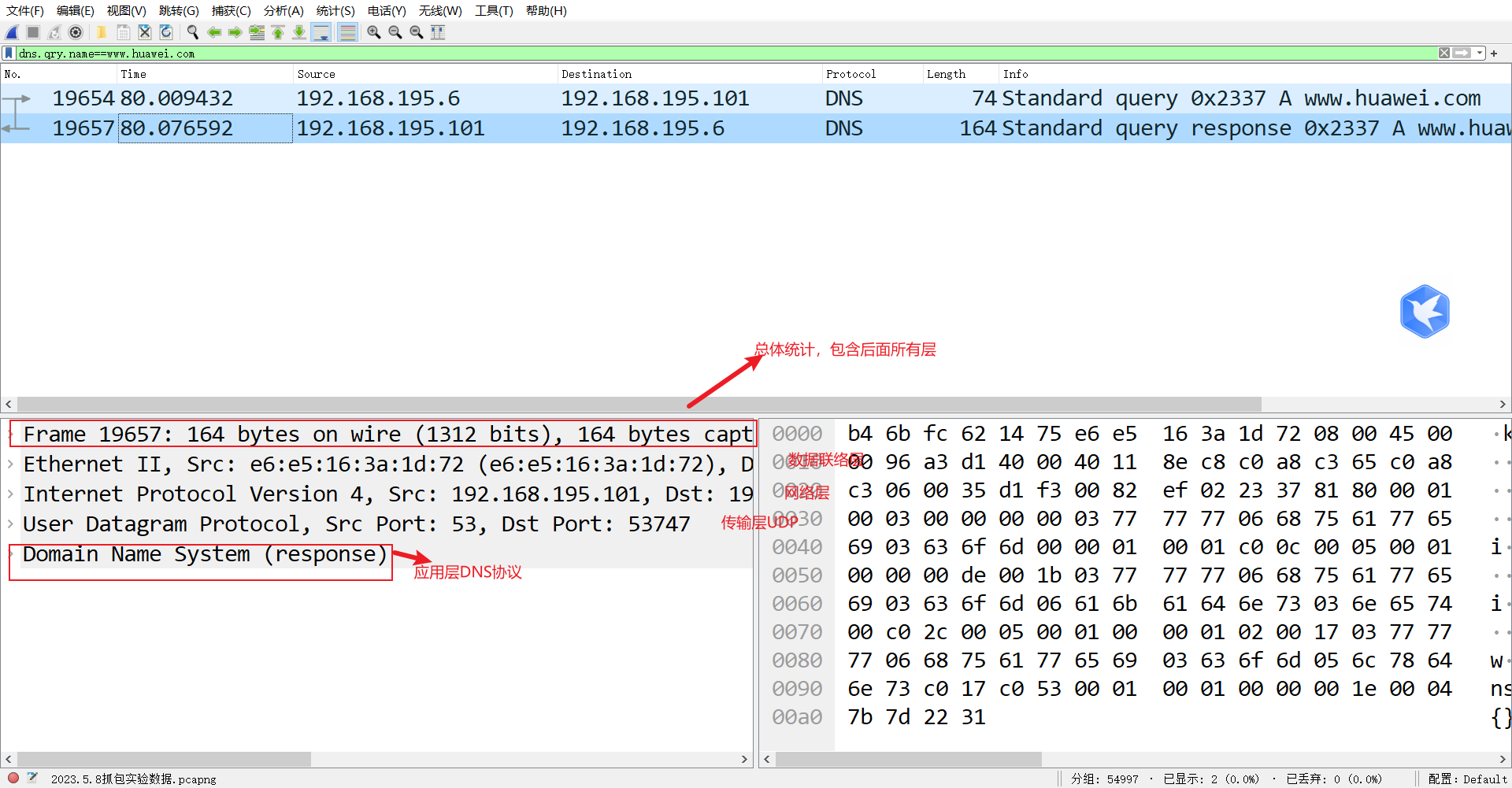Jump to the first packet
The image size is (1512, 788).
(x=277, y=32)
